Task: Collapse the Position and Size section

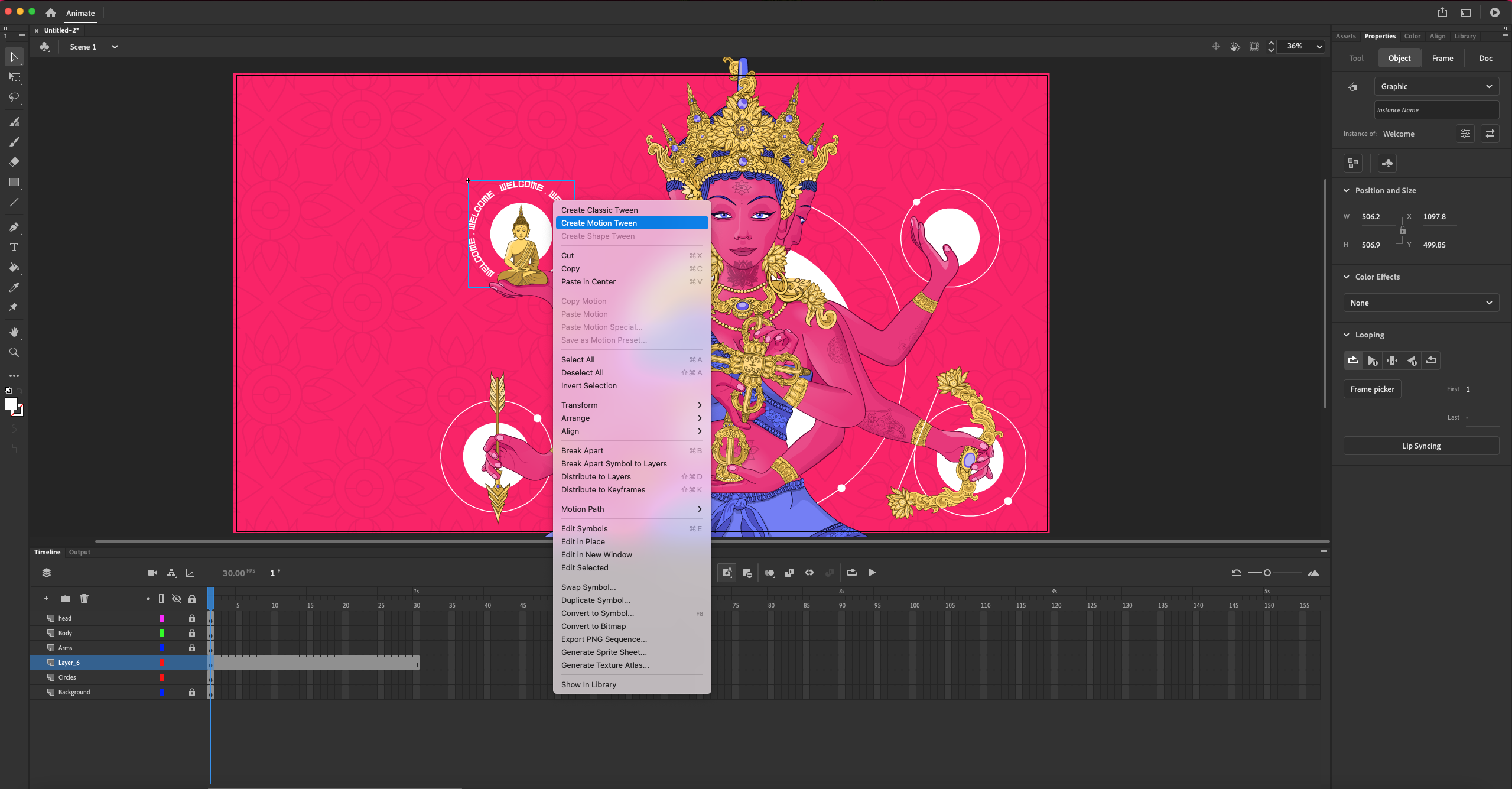Action: pyautogui.click(x=1347, y=190)
